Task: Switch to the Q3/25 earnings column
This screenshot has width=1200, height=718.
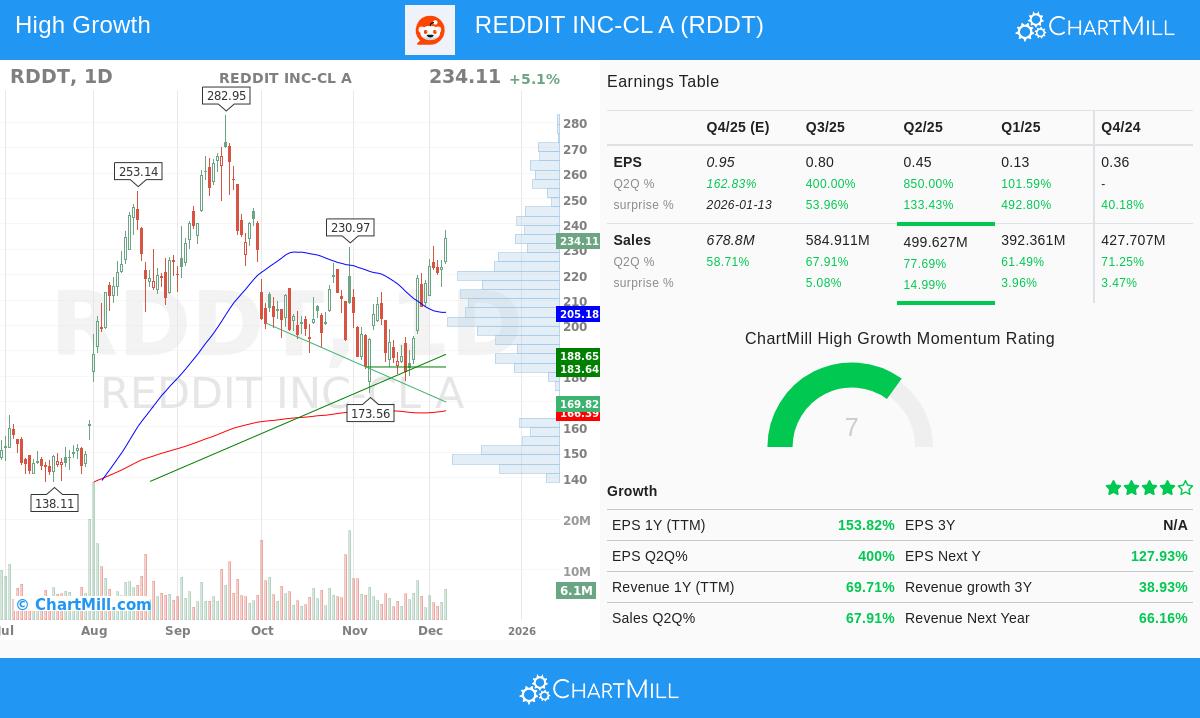Action: 825,127
